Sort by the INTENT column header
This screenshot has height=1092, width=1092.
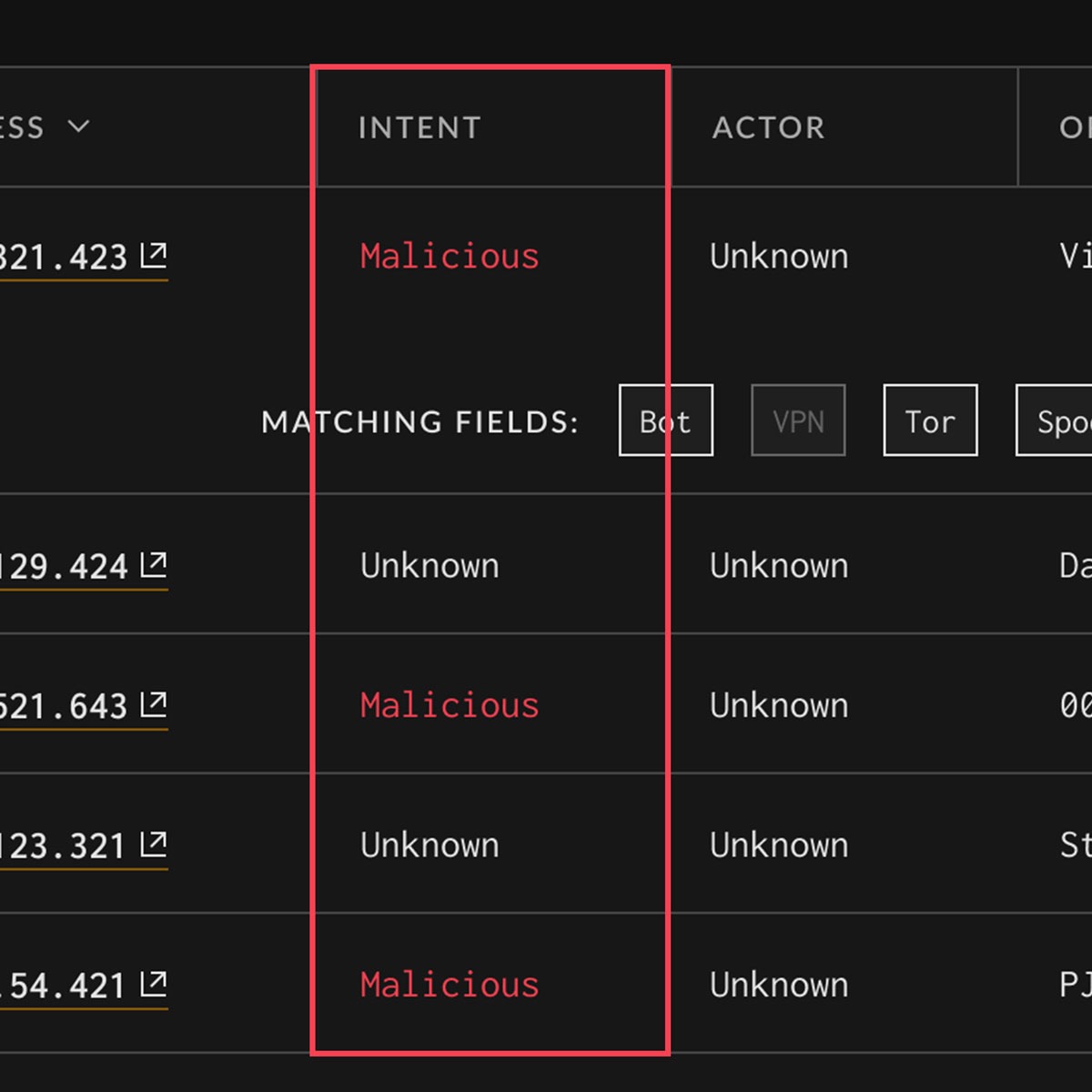(x=420, y=127)
